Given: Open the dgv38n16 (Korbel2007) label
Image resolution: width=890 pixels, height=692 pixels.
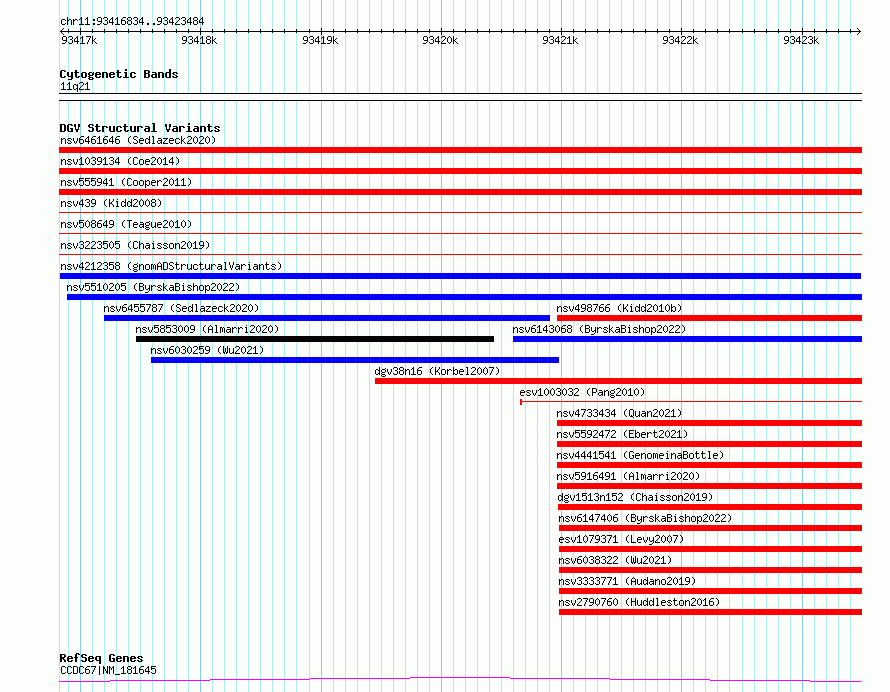Looking at the screenshot, I should coord(437,371).
